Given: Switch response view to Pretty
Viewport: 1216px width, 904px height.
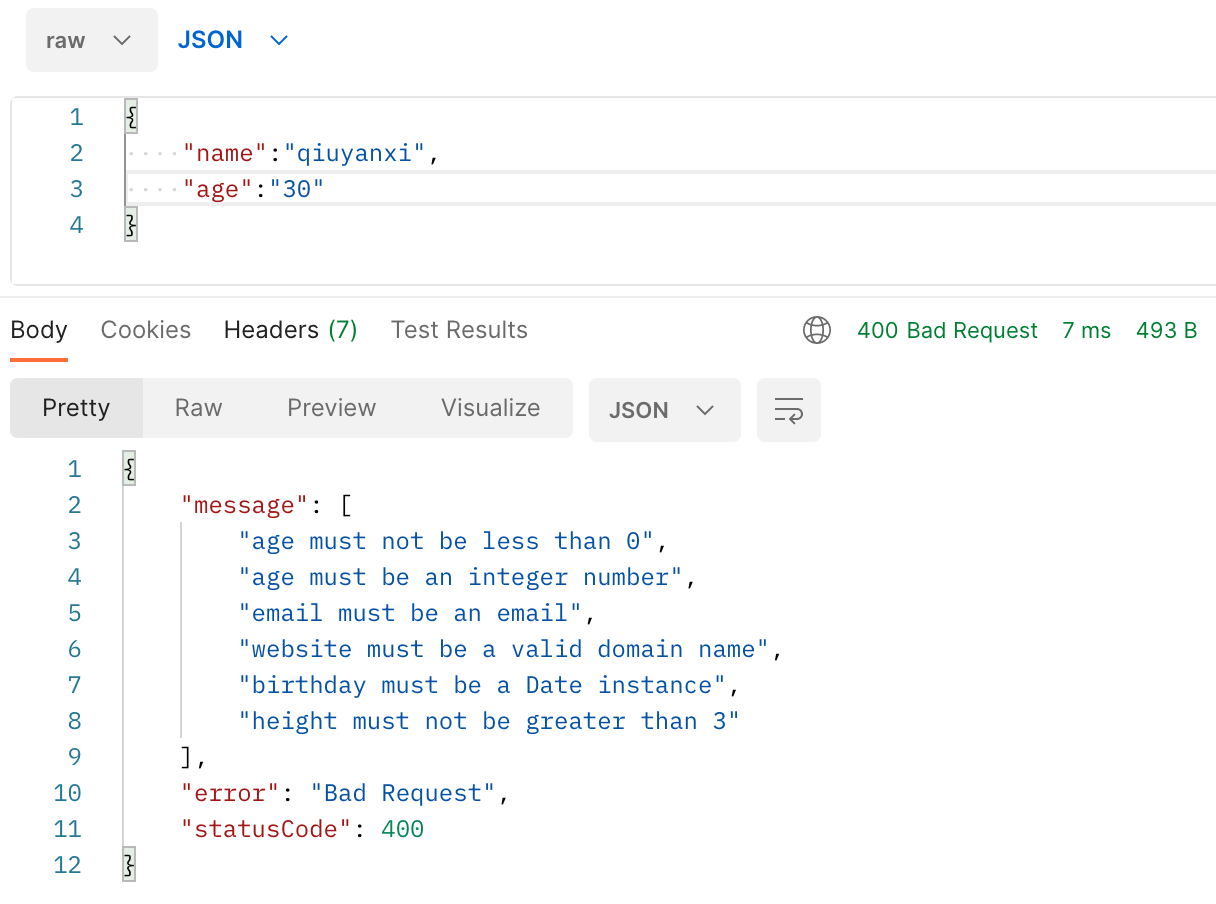Looking at the screenshot, I should [76, 408].
